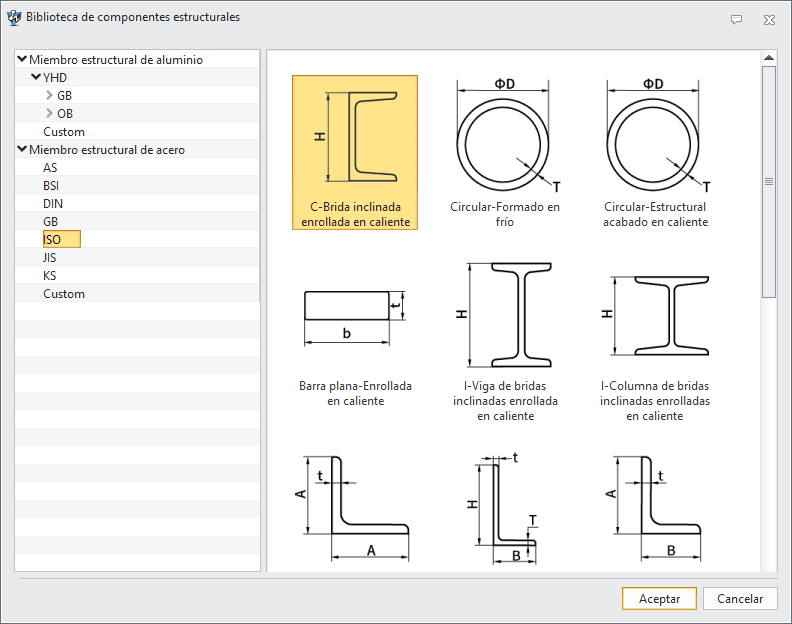Collapse Miembro estructural de aluminio node

coord(22,59)
